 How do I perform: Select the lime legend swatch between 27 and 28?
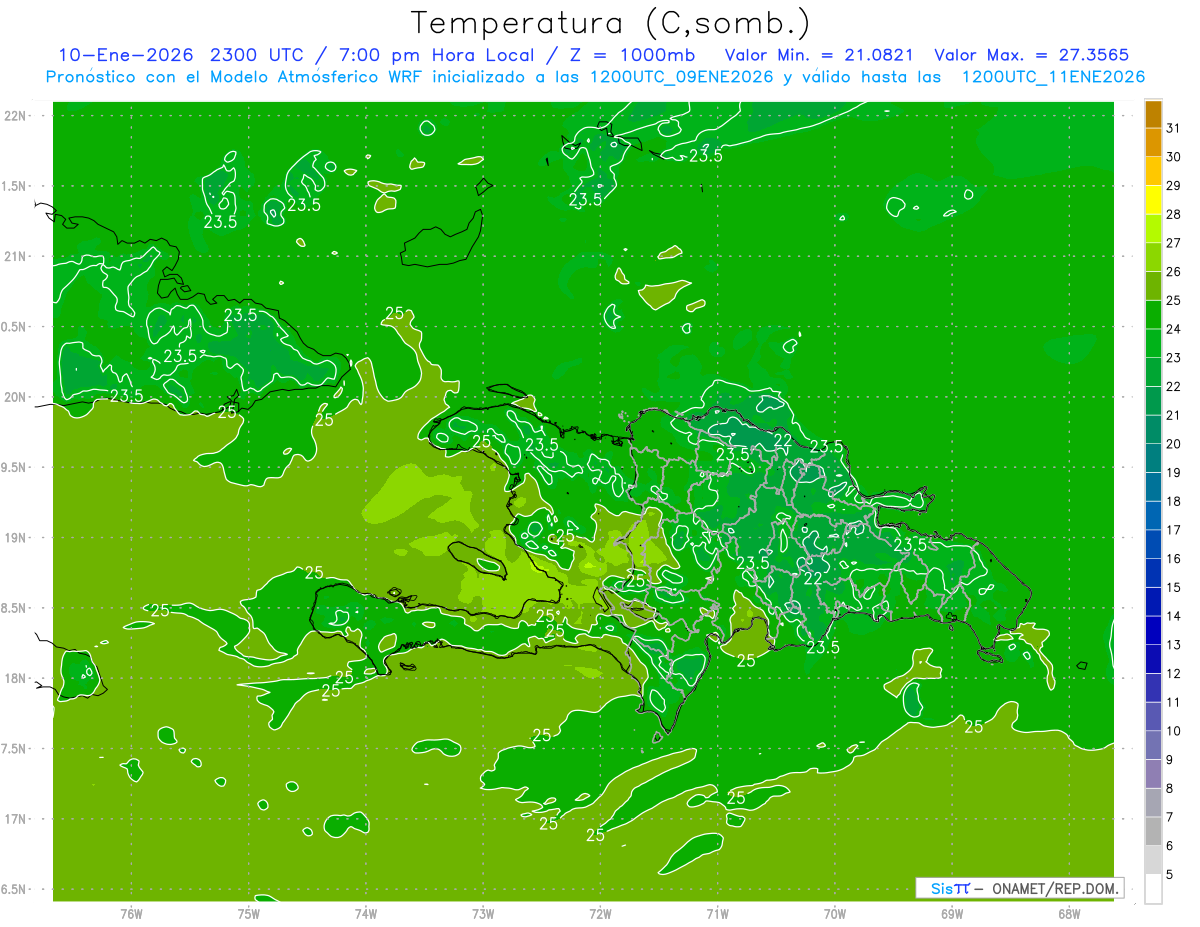coord(1153,229)
